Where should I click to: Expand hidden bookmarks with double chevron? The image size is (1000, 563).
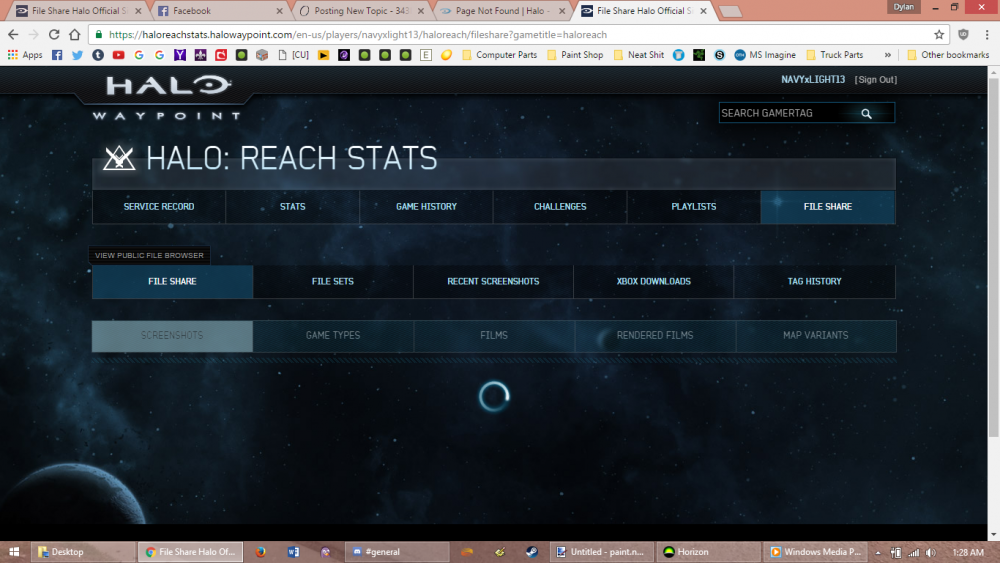pos(887,55)
